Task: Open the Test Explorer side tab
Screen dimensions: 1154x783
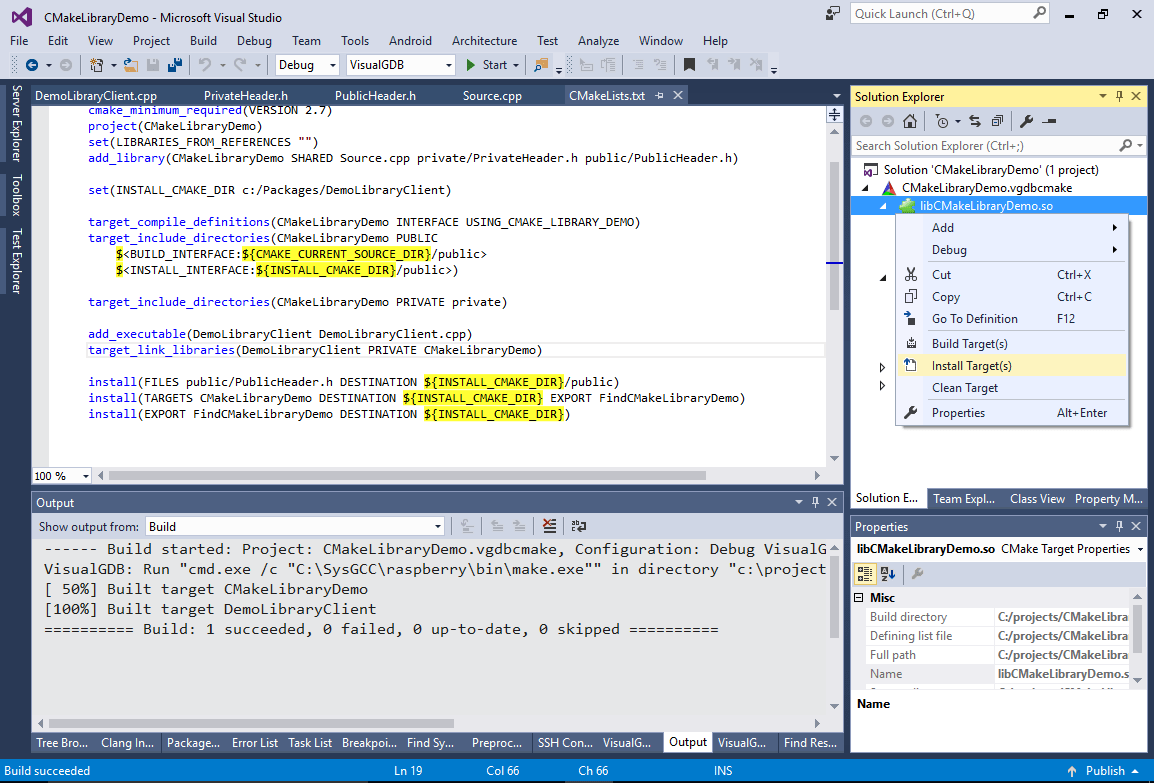Action: coord(16,261)
